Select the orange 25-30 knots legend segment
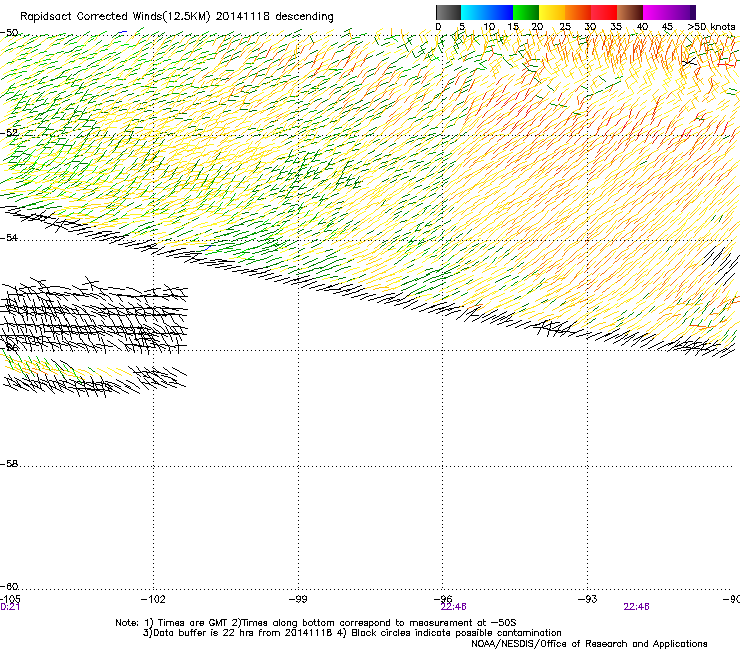The height and width of the screenshot is (650, 740). pos(578,12)
